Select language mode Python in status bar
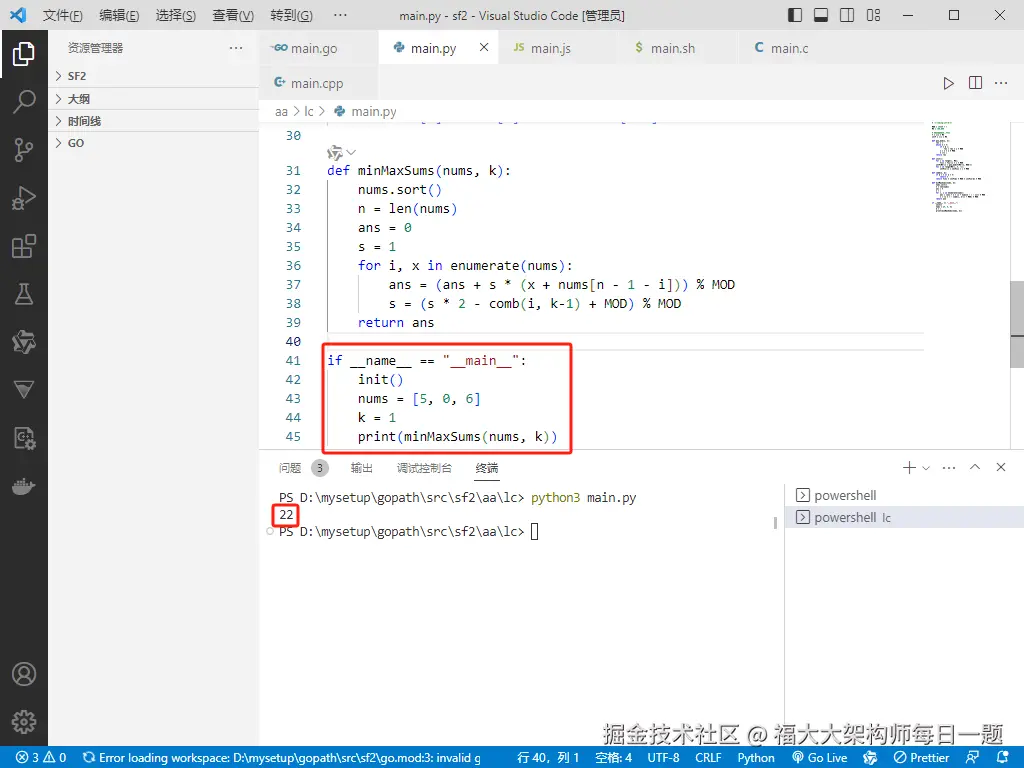1024x768 pixels. (x=756, y=758)
